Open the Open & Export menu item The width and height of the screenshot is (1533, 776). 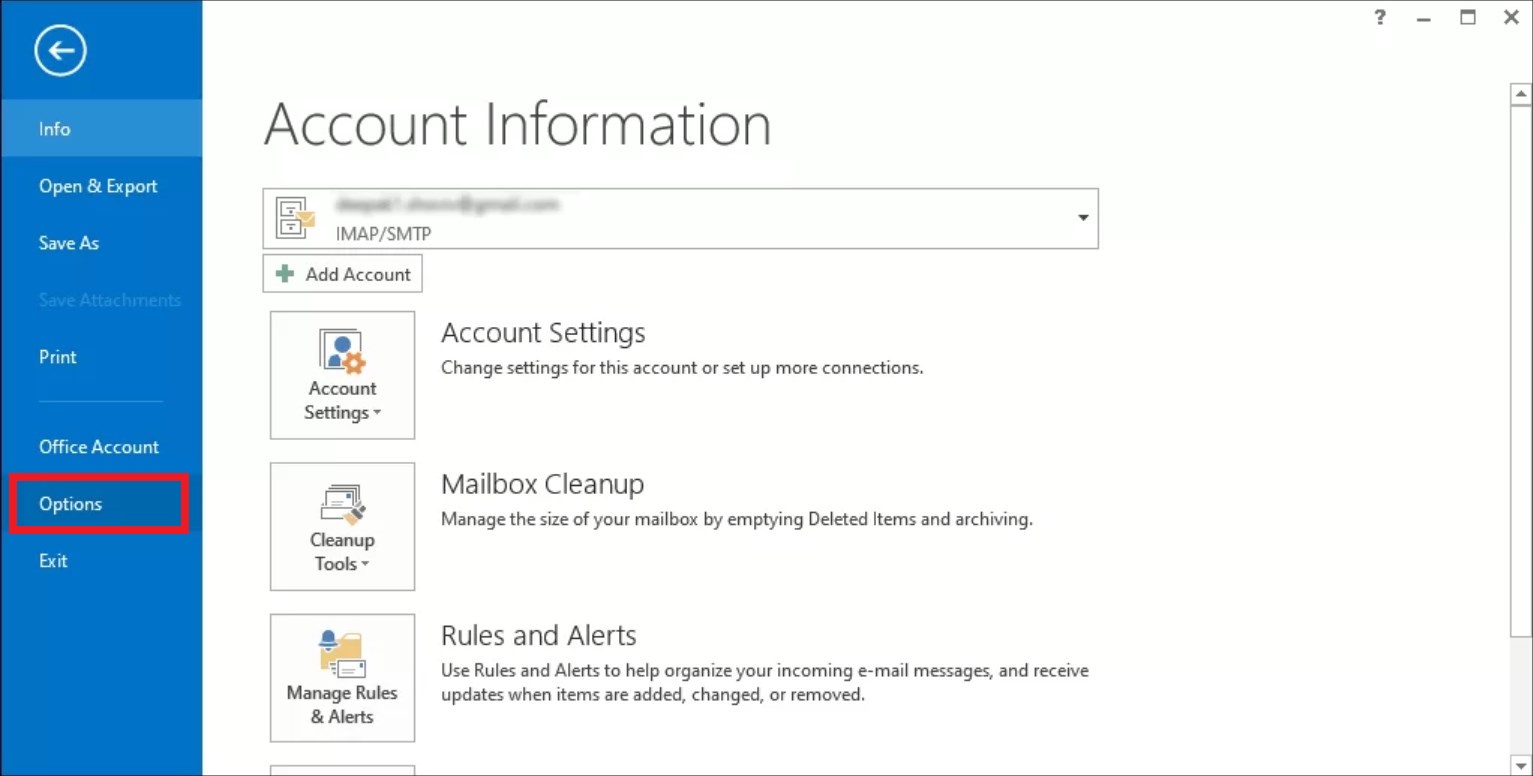(x=98, y=186)
